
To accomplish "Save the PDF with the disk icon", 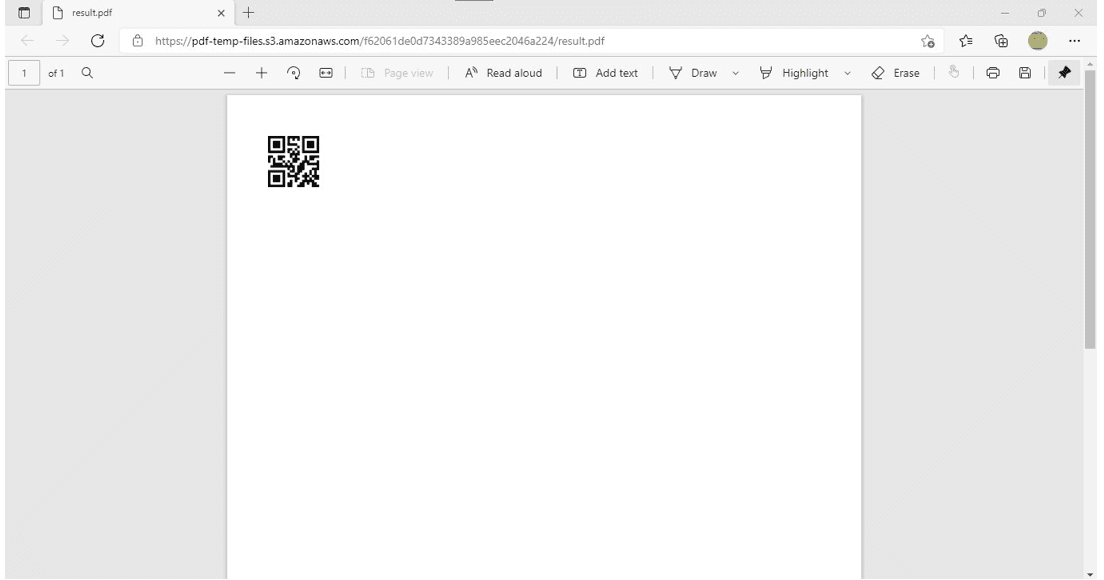I will 1025,73.
